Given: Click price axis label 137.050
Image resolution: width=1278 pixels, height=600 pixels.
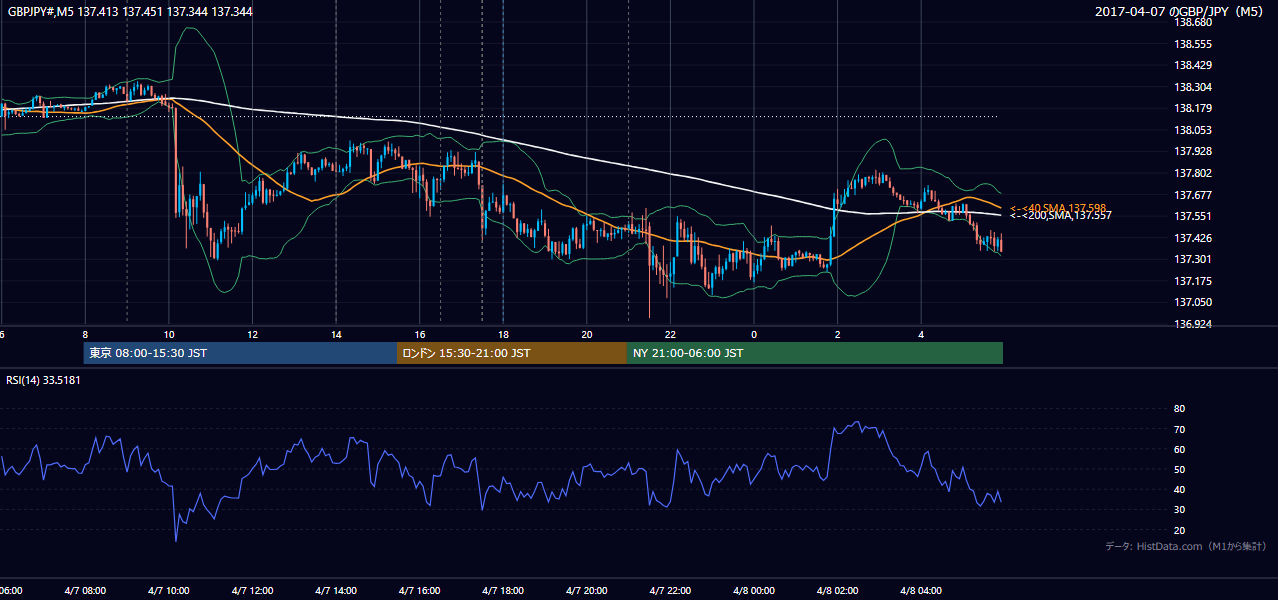Looking at the screenshot, I should [x=1193, y=302].
